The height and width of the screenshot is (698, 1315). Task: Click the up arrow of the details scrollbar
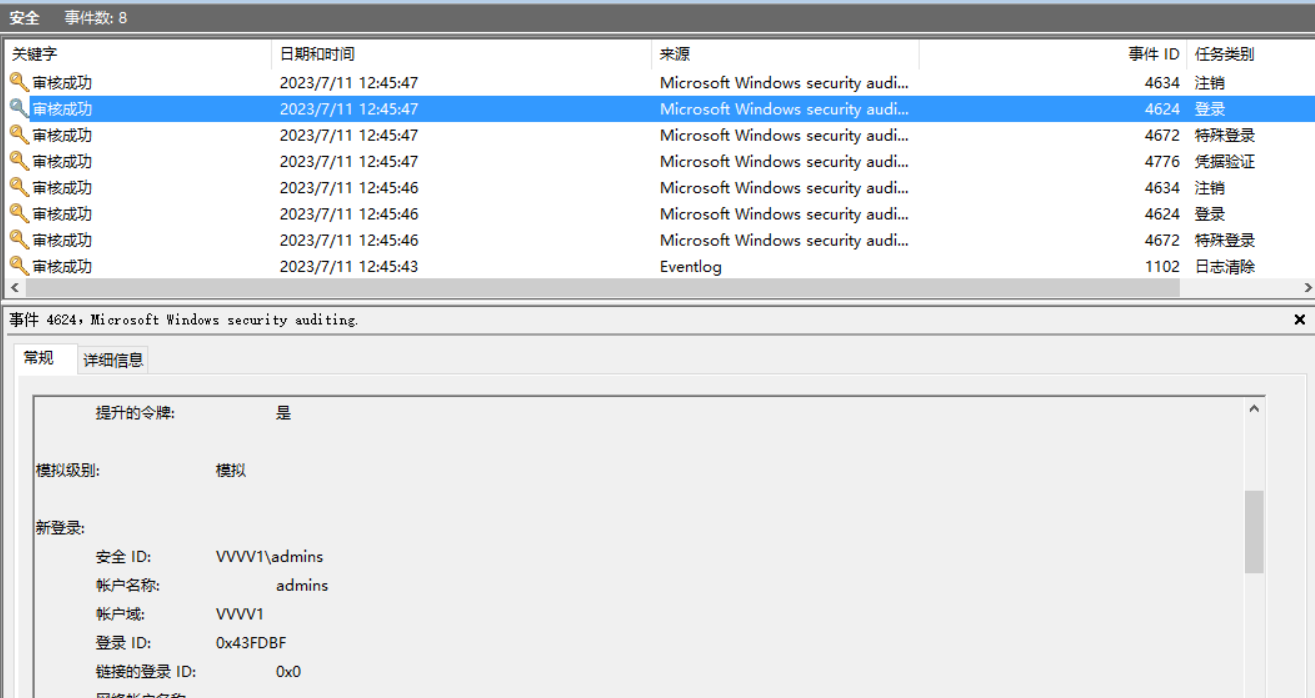coord(1254,409)
